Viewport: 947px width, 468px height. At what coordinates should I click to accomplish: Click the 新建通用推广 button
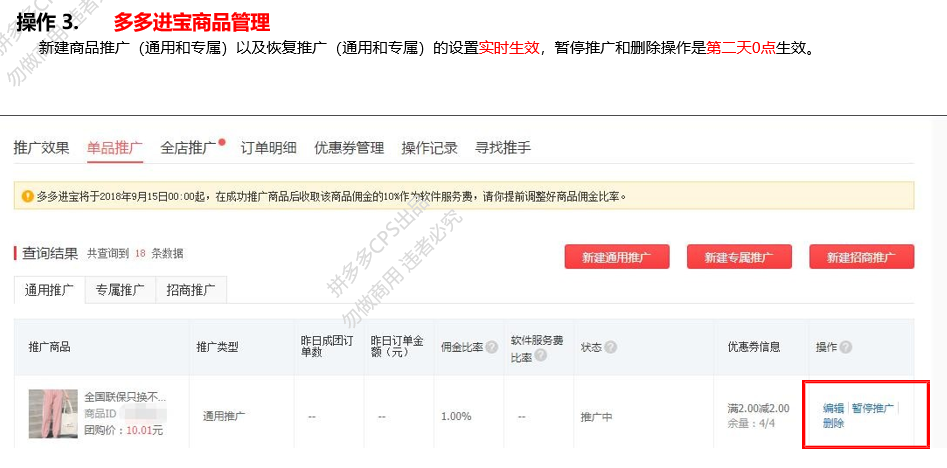617,257
